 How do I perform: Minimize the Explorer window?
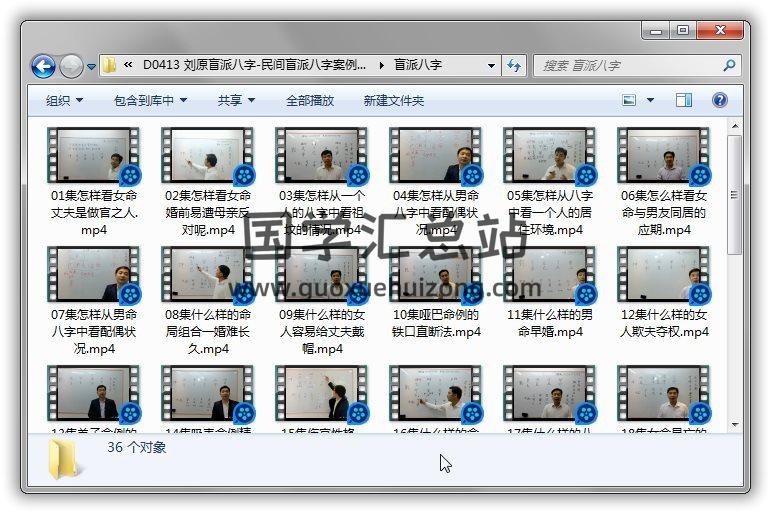coord(655,31)
